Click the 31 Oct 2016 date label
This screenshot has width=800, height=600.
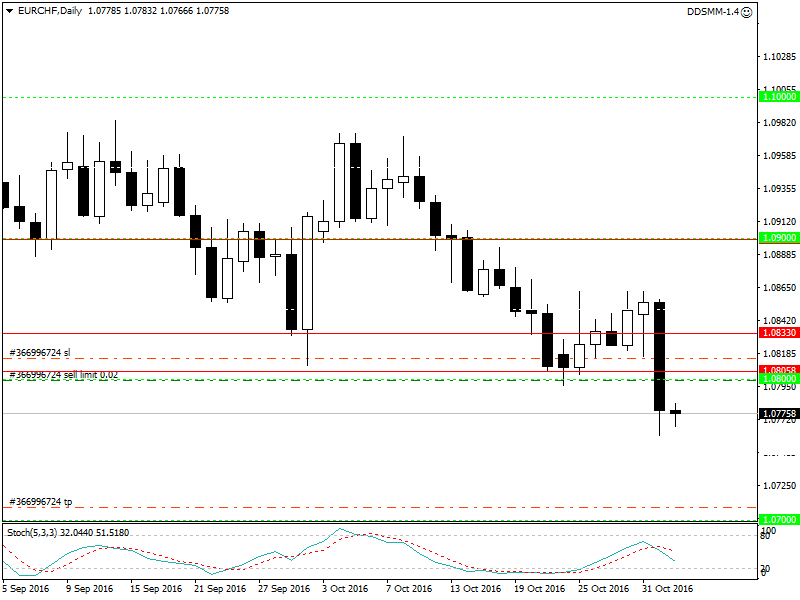coord(667,588)
